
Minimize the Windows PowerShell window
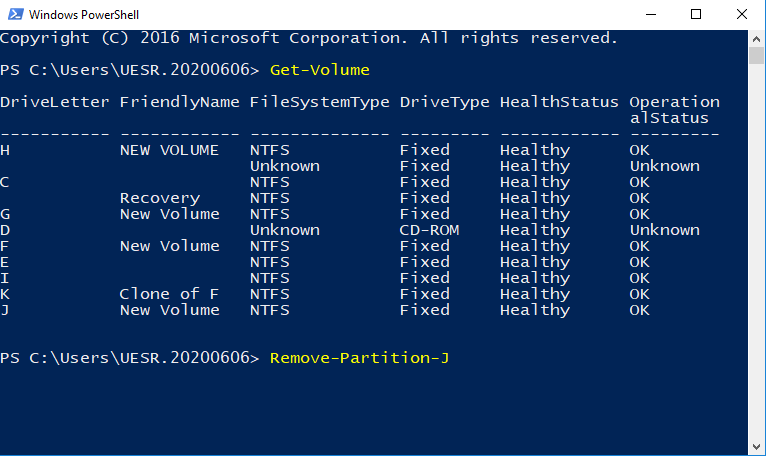coord(650,14)
